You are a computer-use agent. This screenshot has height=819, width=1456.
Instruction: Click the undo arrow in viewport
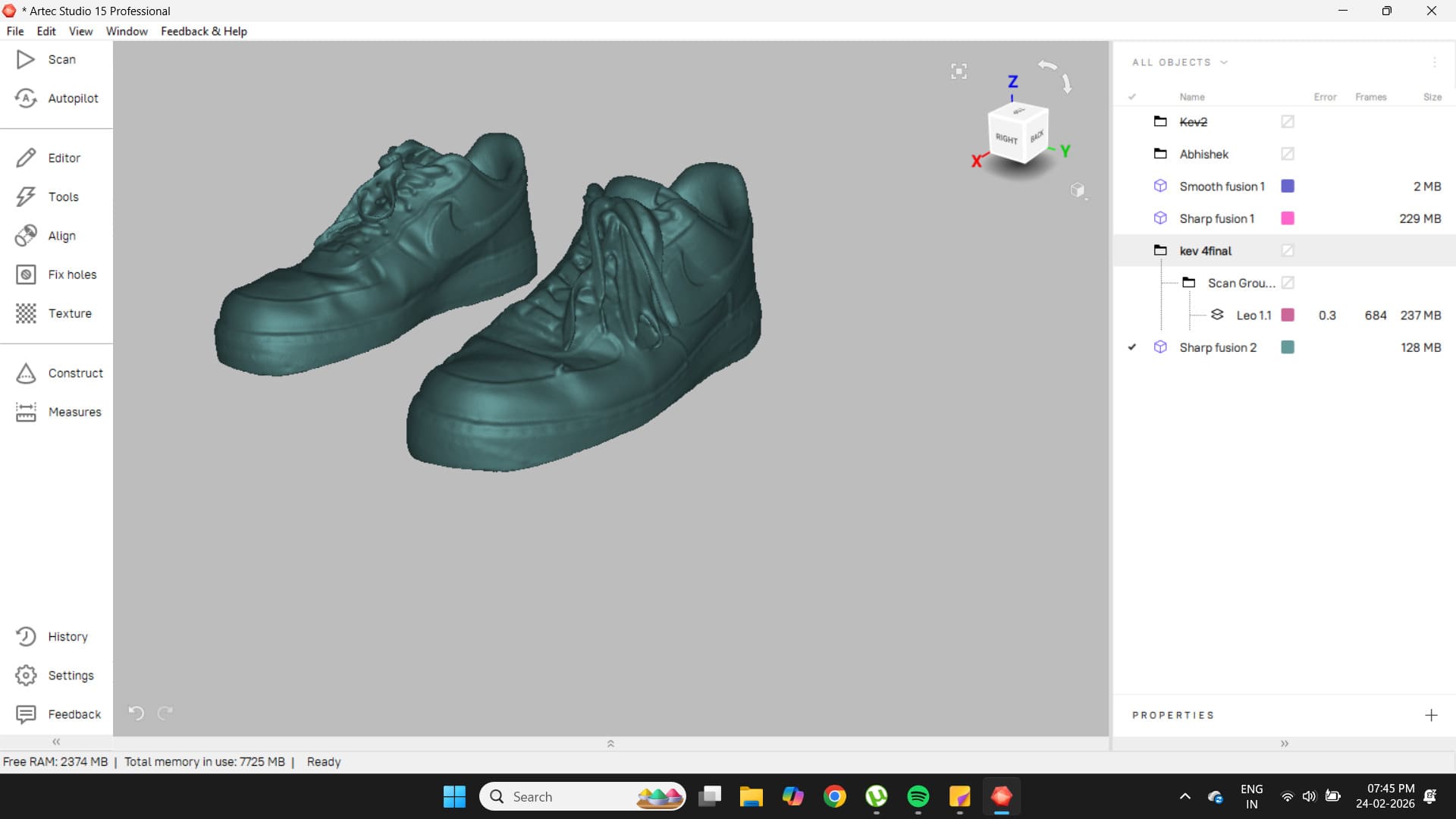[136, 713]
